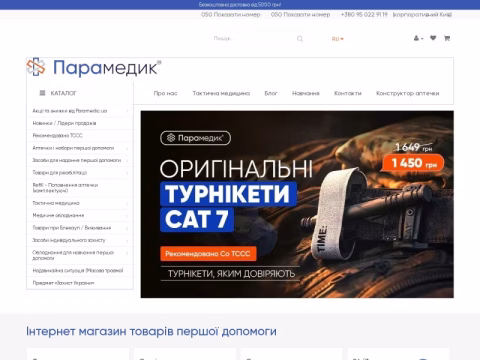The image size is (480, 360).
Task: Expand the Акції та знижки category arrow
Action: click(127, 111)
